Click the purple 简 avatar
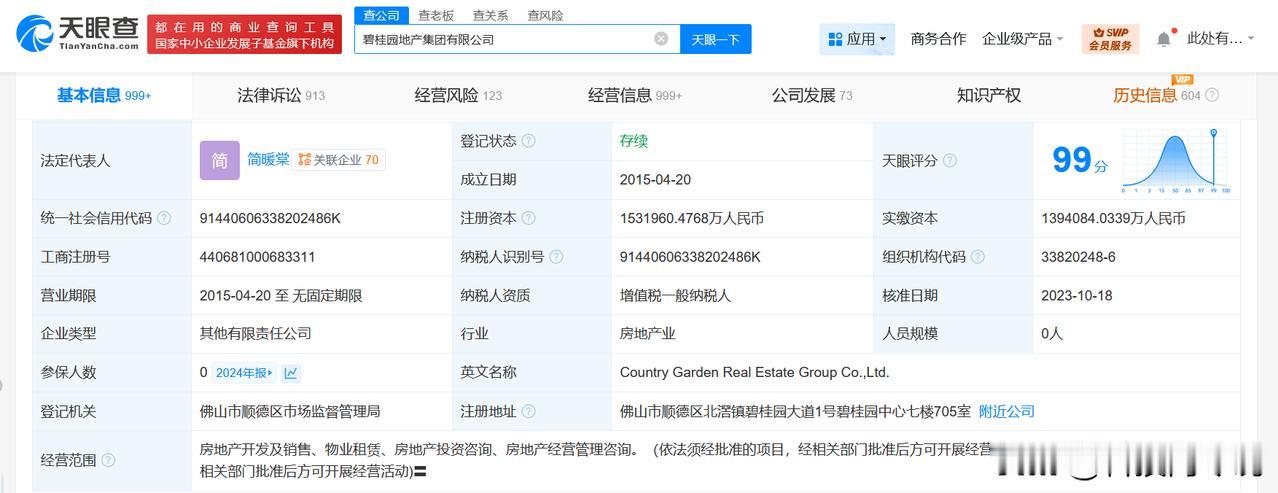This screenshot has height=493, width=1278. click(x=220, y=160)
